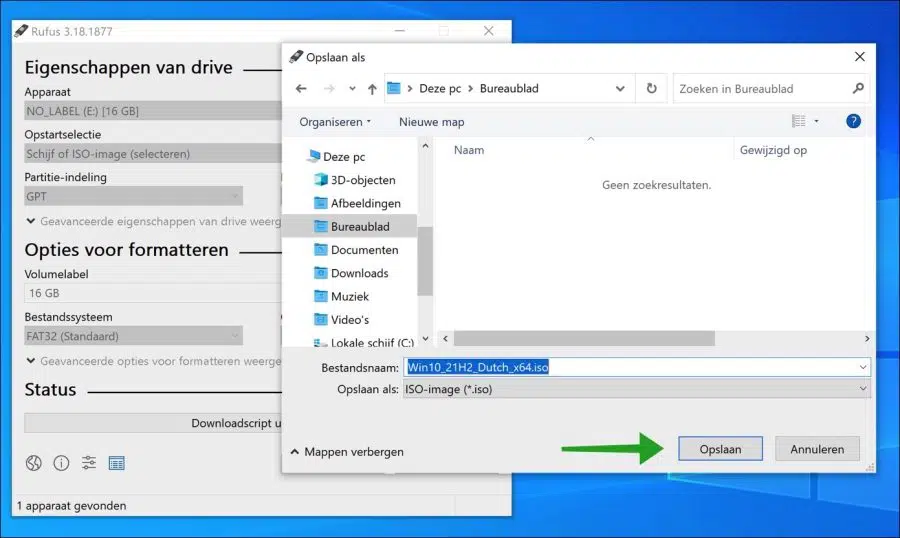Viewport: 900px width, 538px height.
Task: Open the address bar history dropdown
Action: pos(620,88)
